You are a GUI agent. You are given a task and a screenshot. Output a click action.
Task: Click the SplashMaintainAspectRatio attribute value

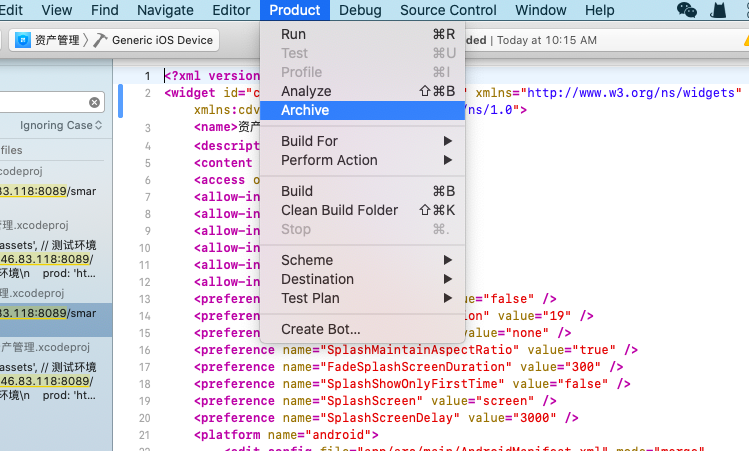(x=420, y=350)
